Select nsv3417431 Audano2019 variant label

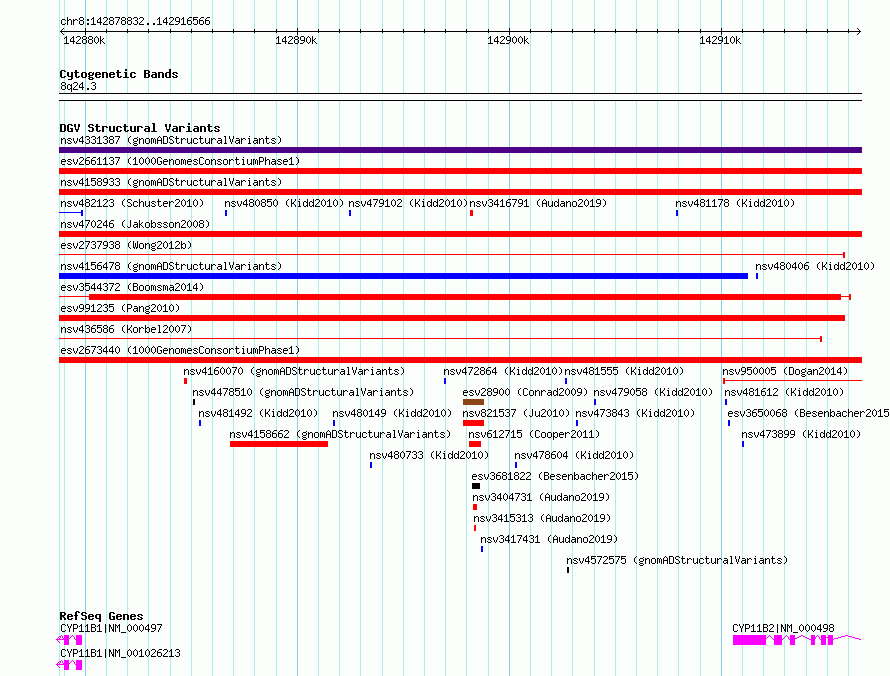549,539
